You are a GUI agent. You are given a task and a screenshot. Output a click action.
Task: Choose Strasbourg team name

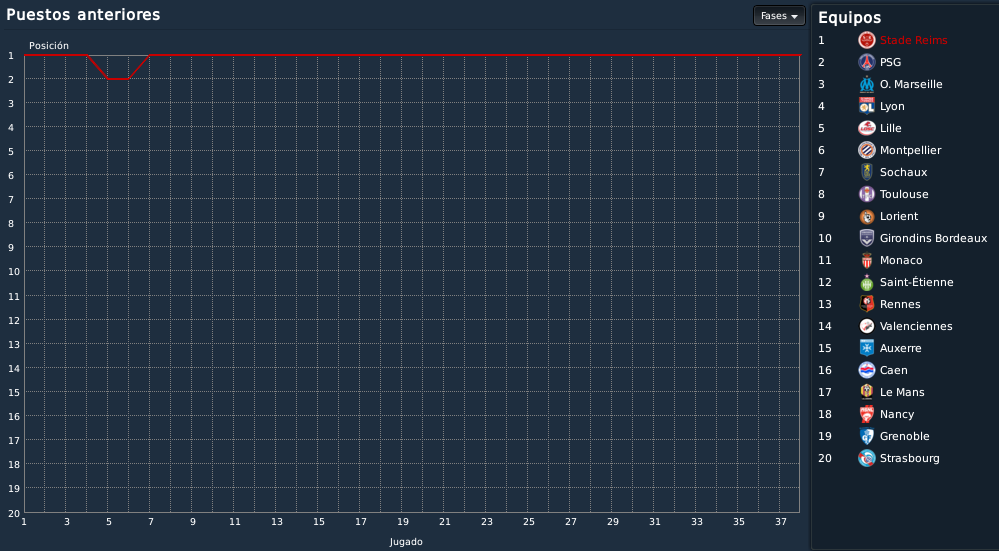[x=910, y=458]
